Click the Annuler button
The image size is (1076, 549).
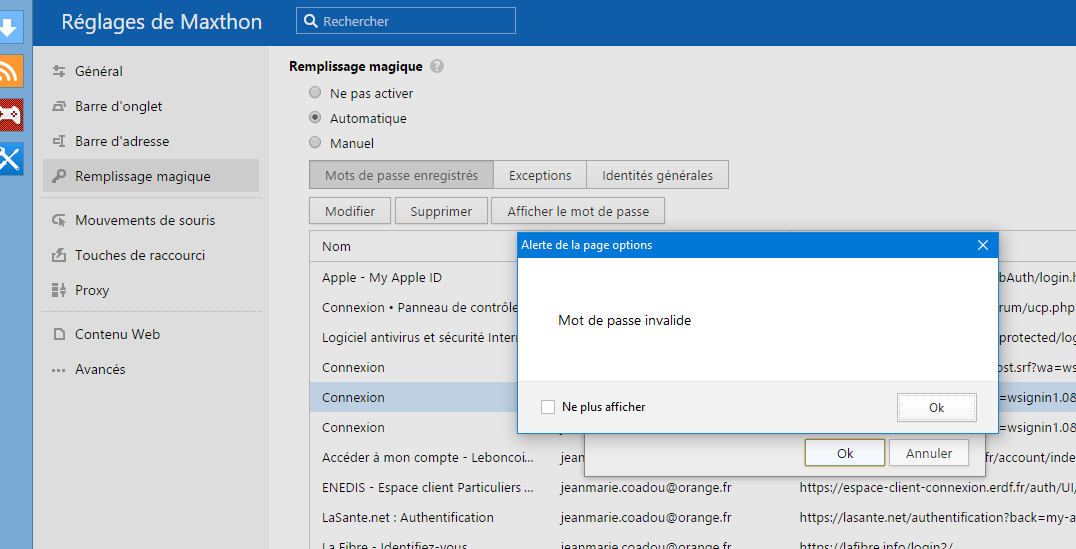coord(928,453)
